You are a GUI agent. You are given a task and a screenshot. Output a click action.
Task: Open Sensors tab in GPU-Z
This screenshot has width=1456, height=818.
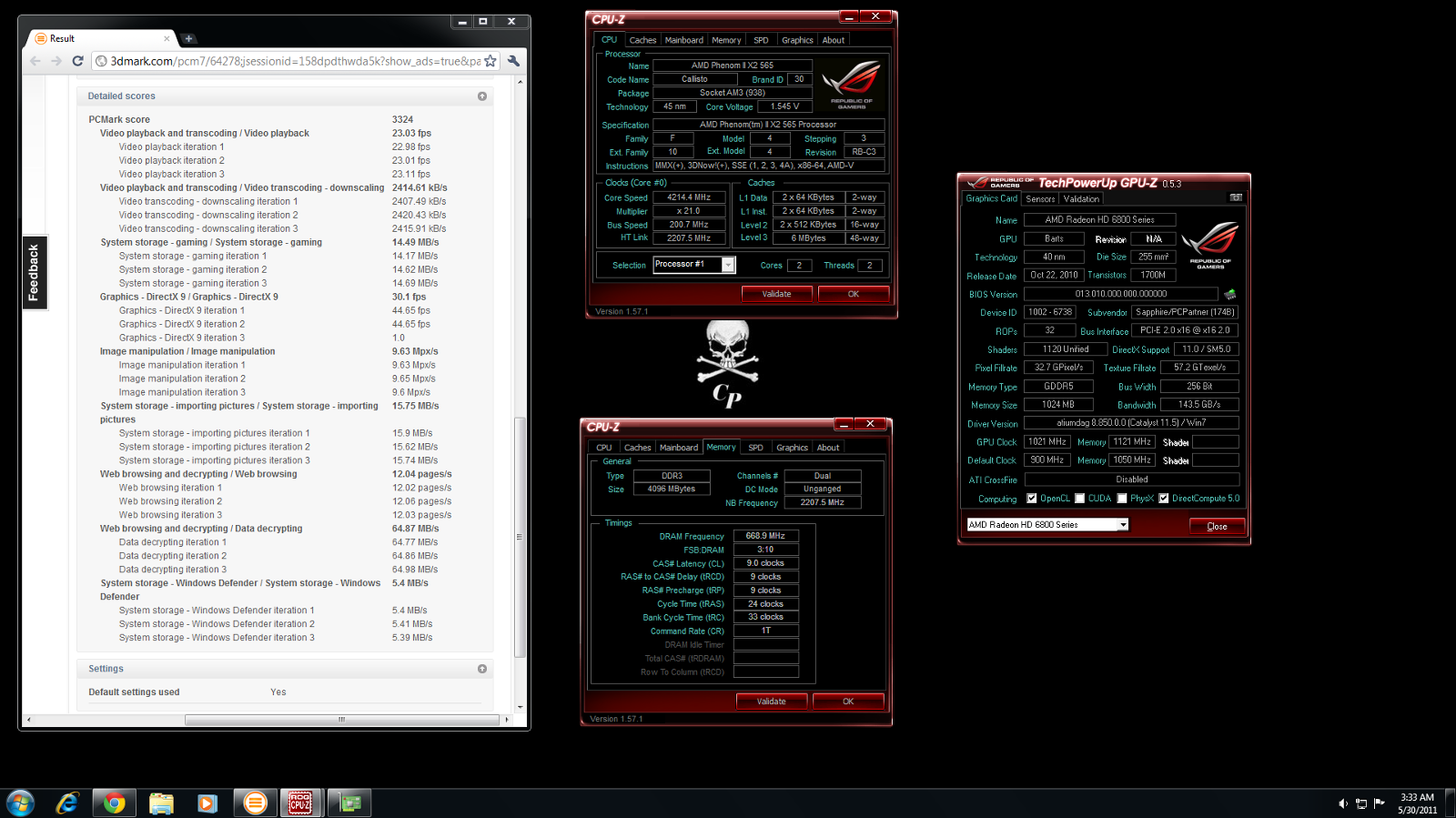(1040, 198)
